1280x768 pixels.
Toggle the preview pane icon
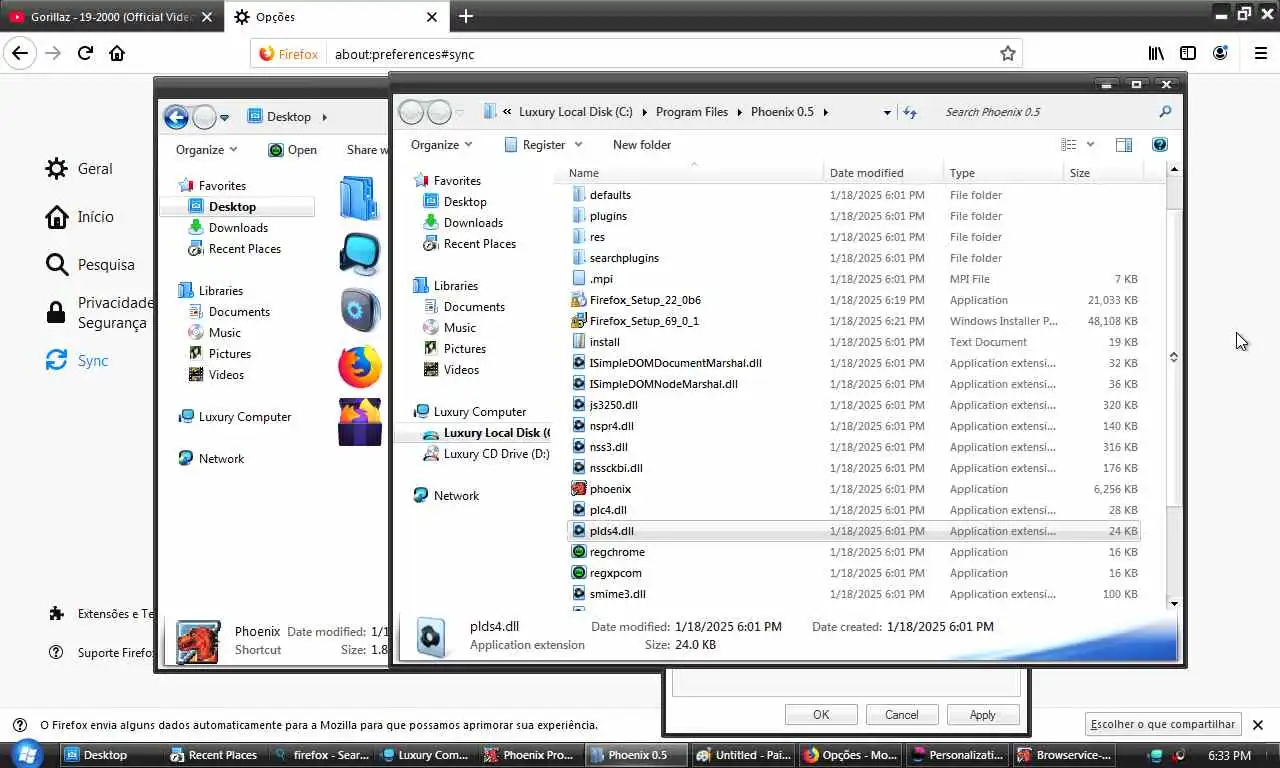pos(1123,144)
